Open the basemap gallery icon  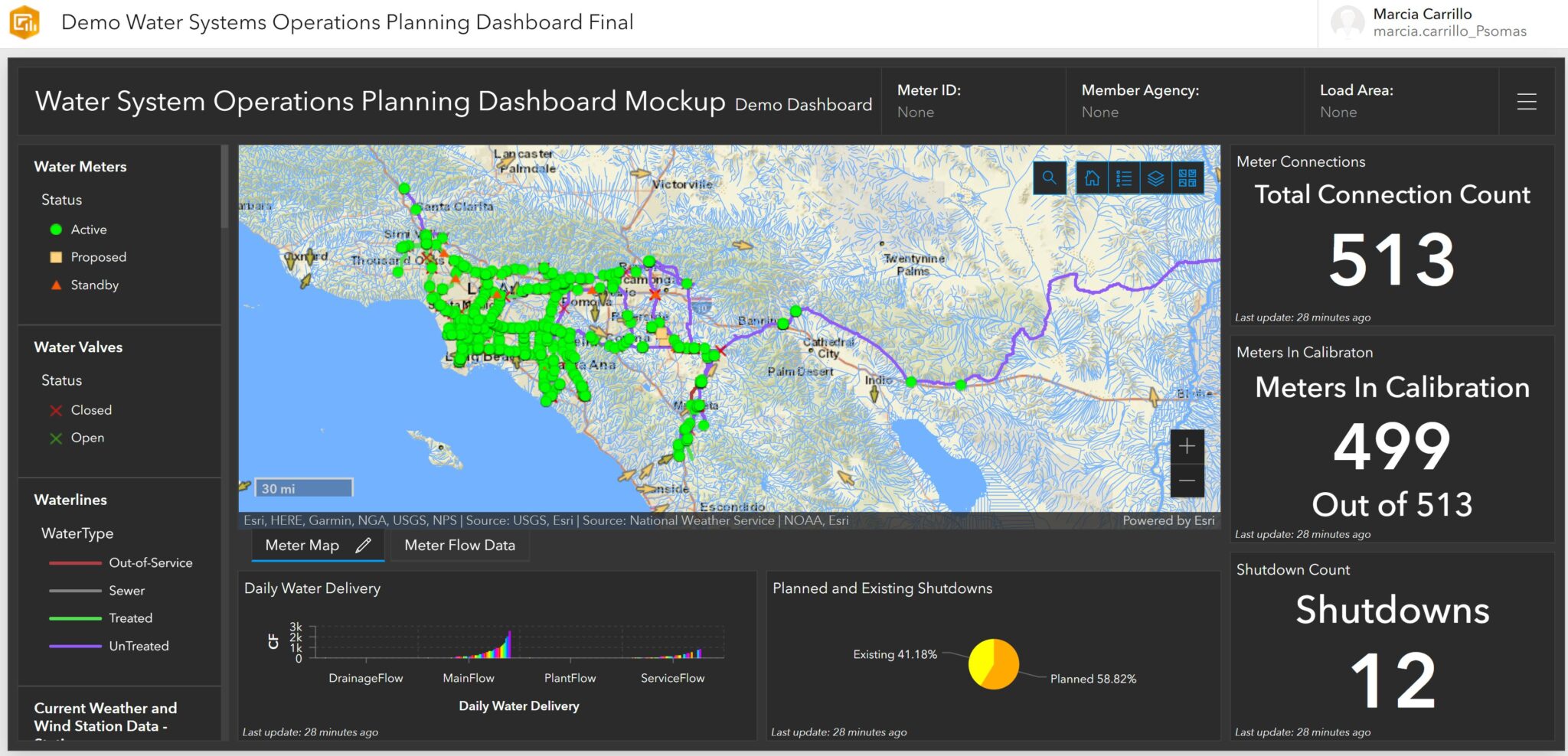[x=1187, y=178]
